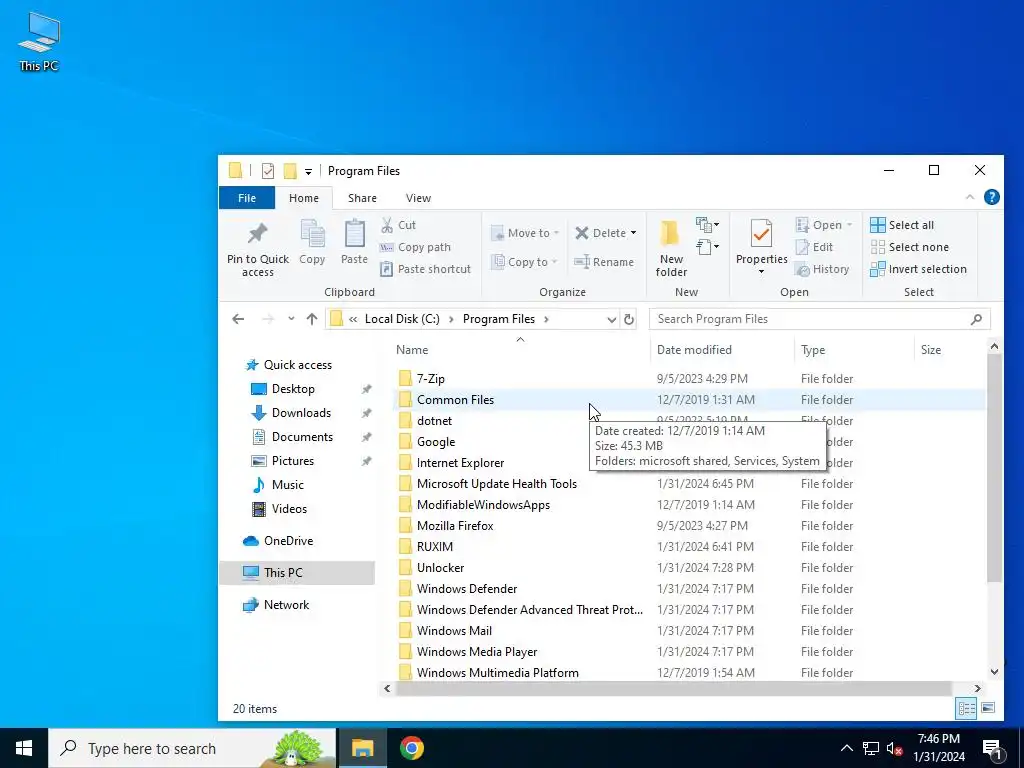
Task: Click Edit in Open group
Action: tap(814, 247)
